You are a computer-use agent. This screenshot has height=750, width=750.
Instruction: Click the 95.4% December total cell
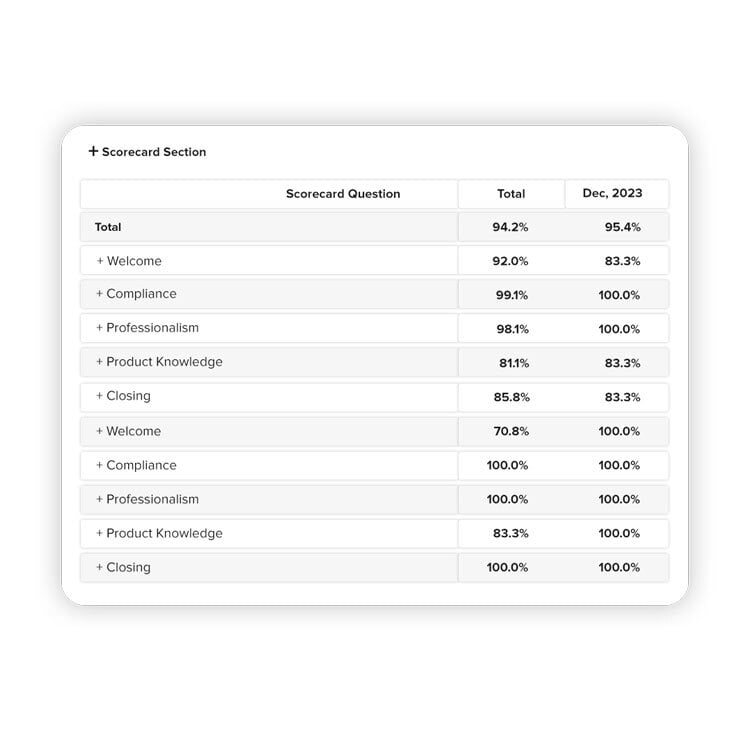pyautogui.click(x=622, y=227)
